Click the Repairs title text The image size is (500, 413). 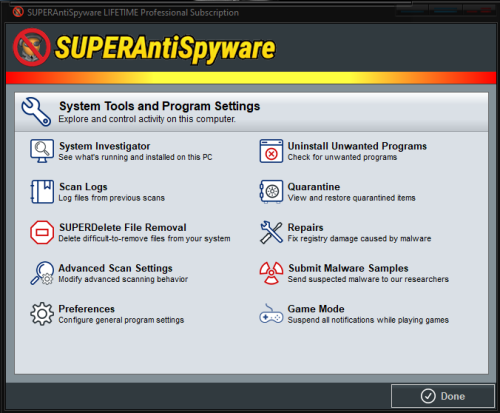pos(305,227)
